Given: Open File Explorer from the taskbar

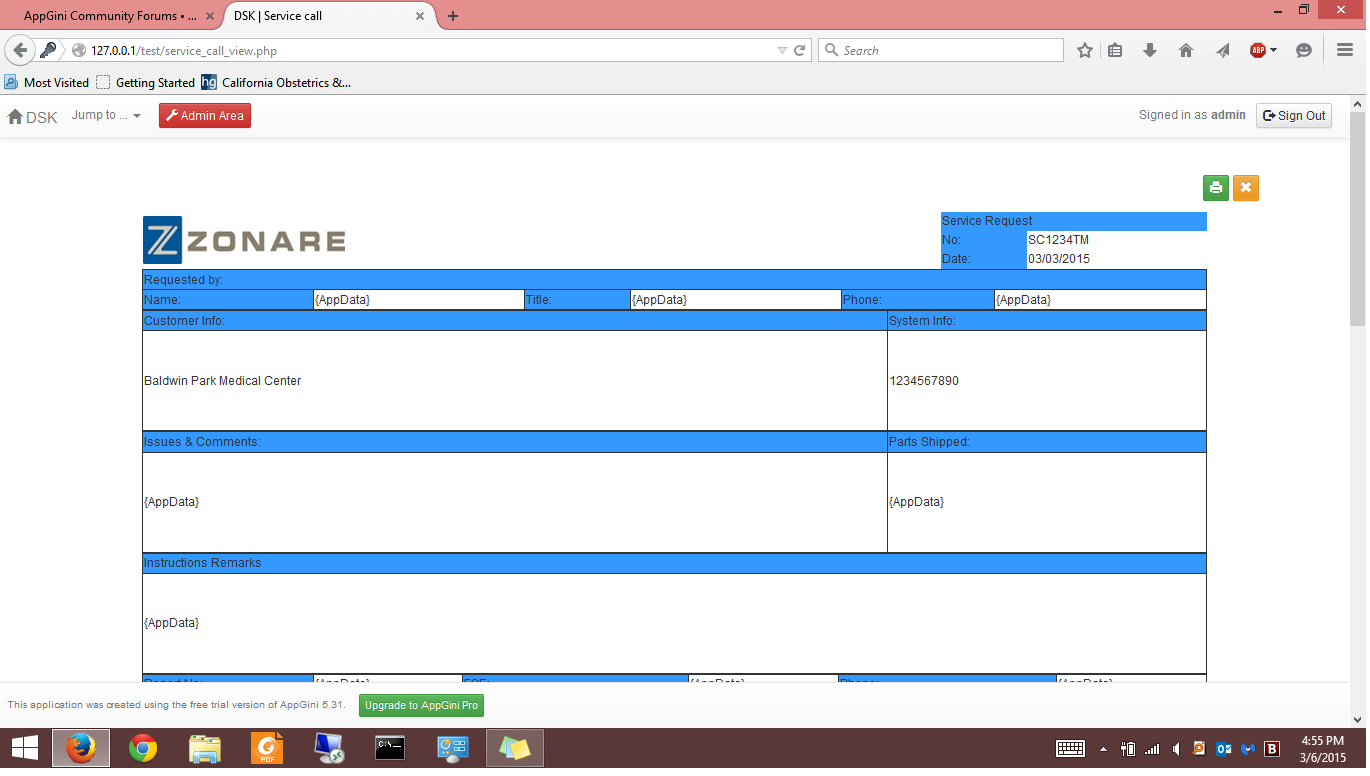Looking at the screenshot, I should coord(205,748).
